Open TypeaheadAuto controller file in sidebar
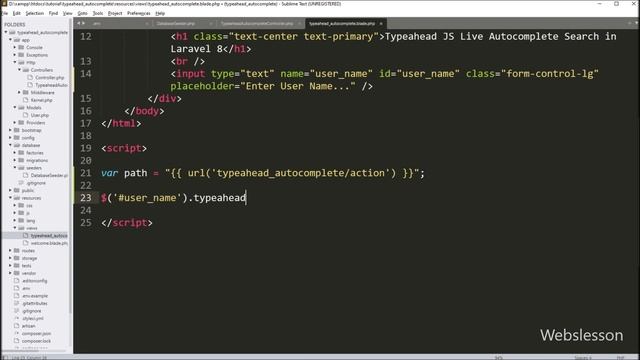The height and width of the screenshot is (360, 640). point(51,85)
